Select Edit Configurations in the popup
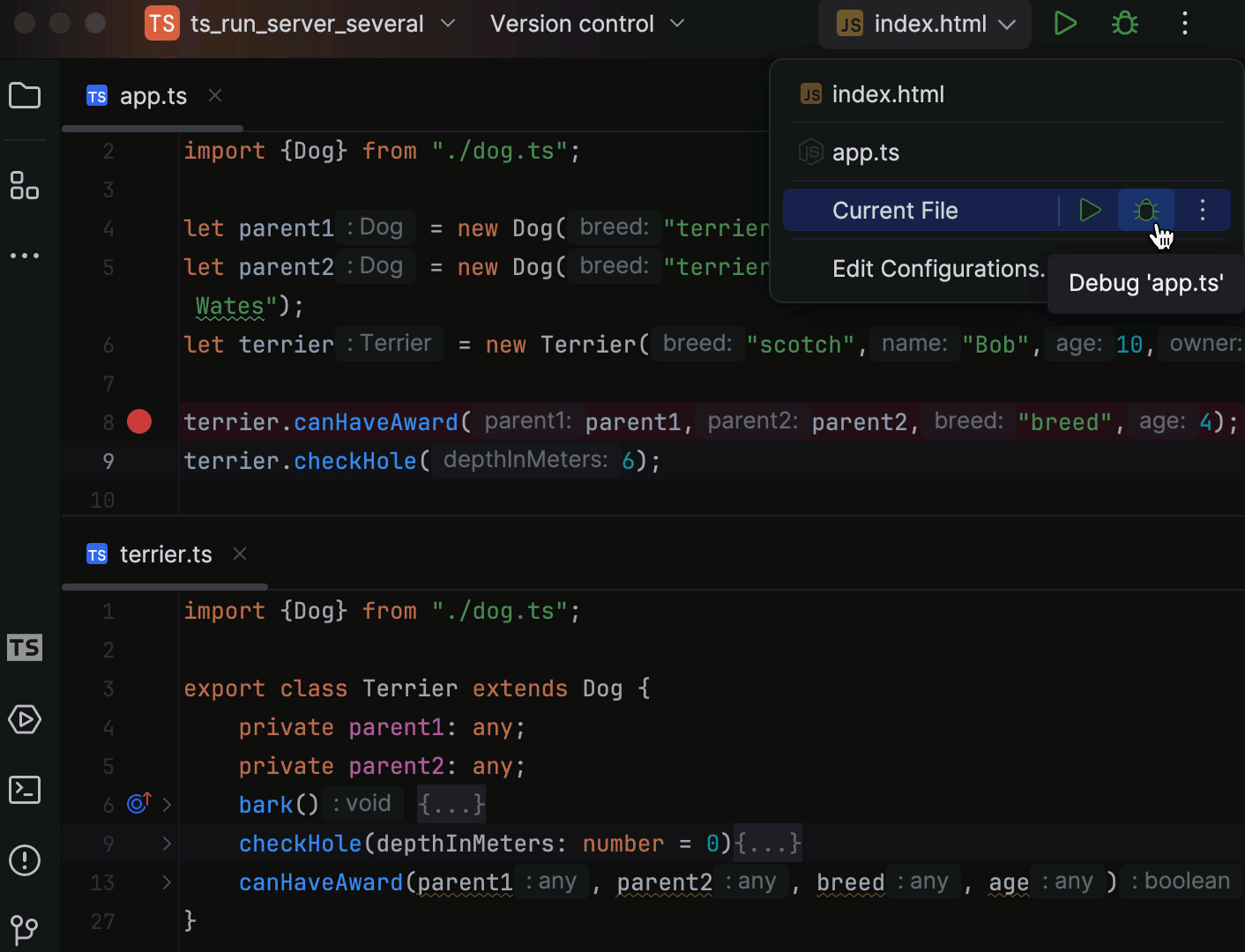The width and height of the screenshot is (1245, 952). tap(938, 268)
